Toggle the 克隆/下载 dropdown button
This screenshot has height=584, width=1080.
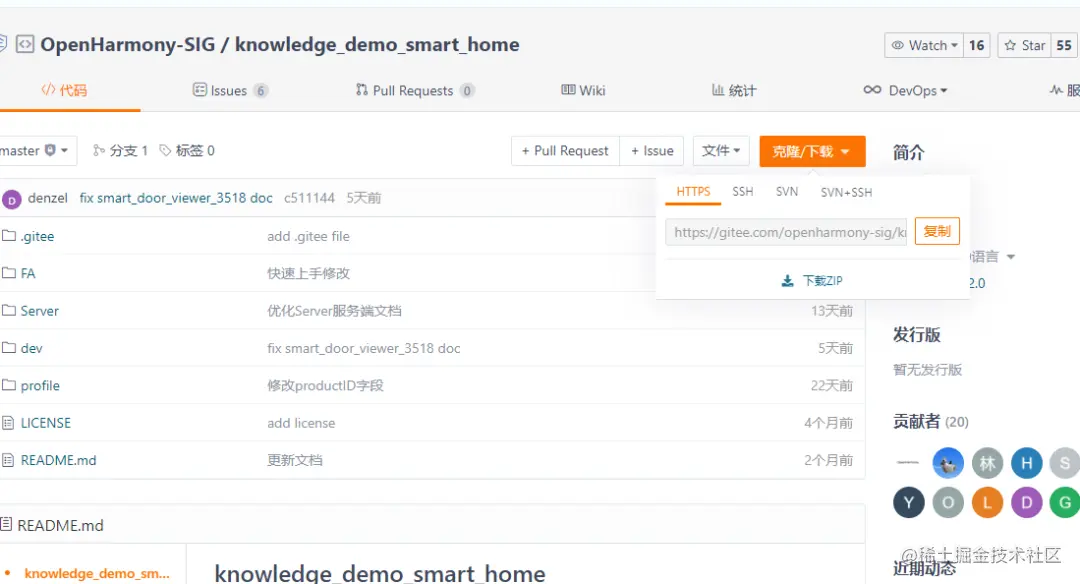[812, 151]
